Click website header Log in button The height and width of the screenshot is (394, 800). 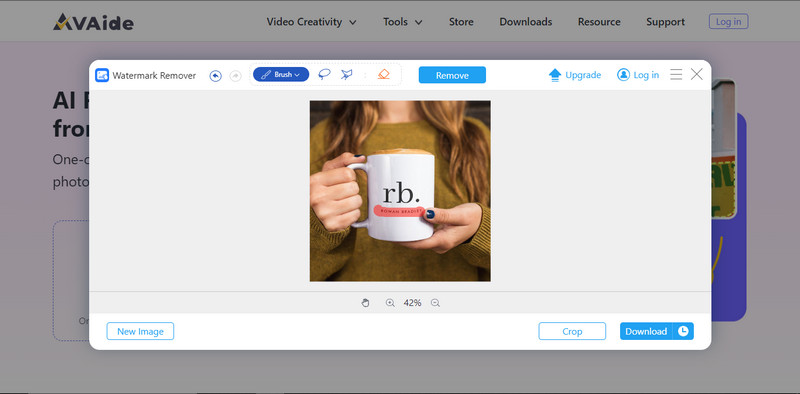point(729,21)
